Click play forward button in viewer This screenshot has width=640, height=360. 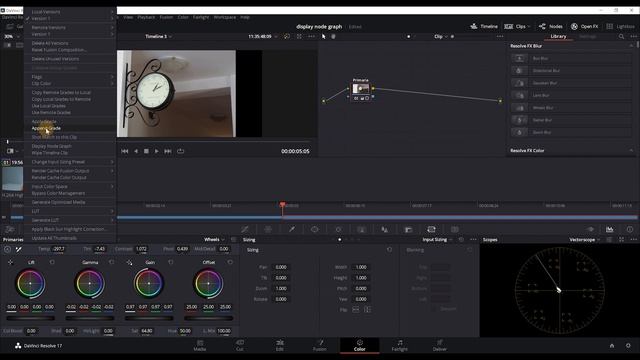[x=157, y=151]
